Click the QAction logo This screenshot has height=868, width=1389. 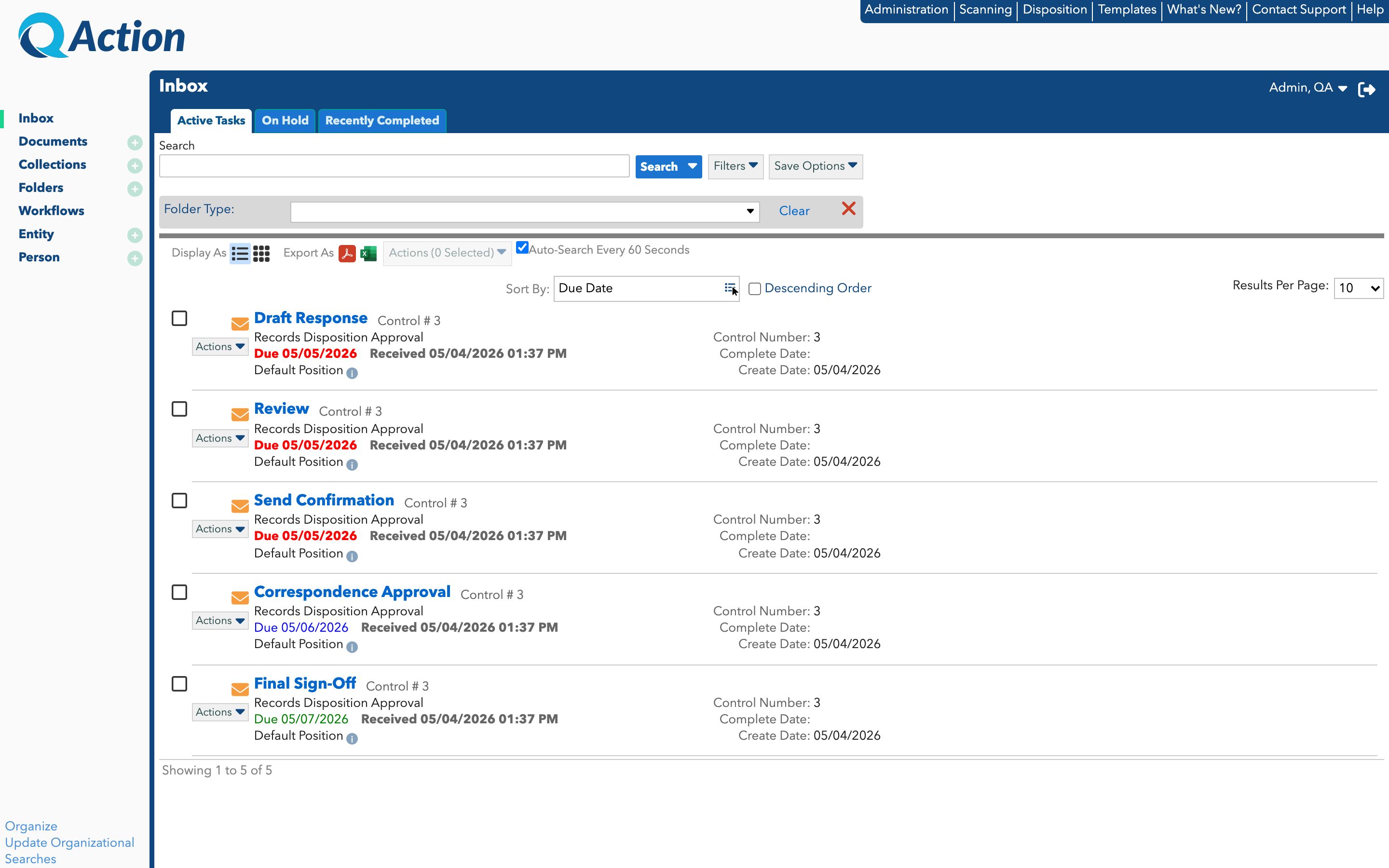pyautogui.click(x=102, y=36)
